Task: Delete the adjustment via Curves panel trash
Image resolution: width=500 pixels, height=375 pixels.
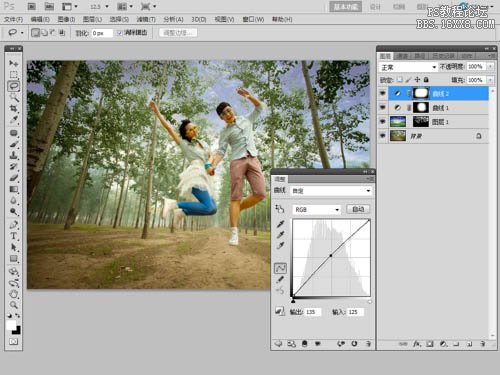Action: [x=368, y=343]
